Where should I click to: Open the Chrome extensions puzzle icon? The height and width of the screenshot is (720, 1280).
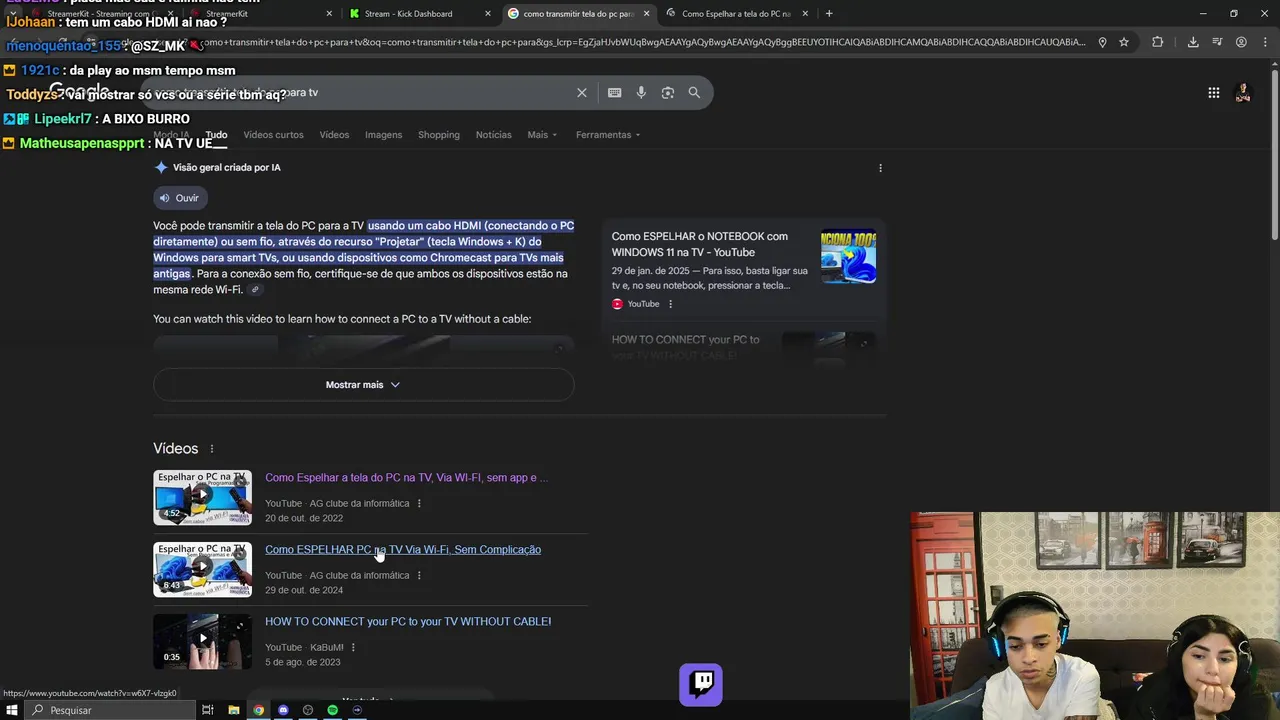point(1158,42)
